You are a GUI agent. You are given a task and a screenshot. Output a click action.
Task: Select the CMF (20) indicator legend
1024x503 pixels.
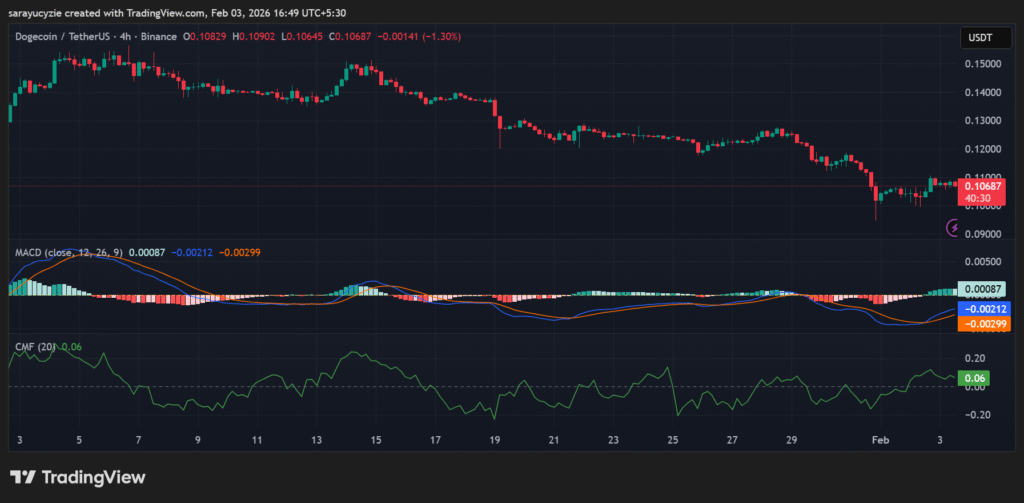(35, 347)
